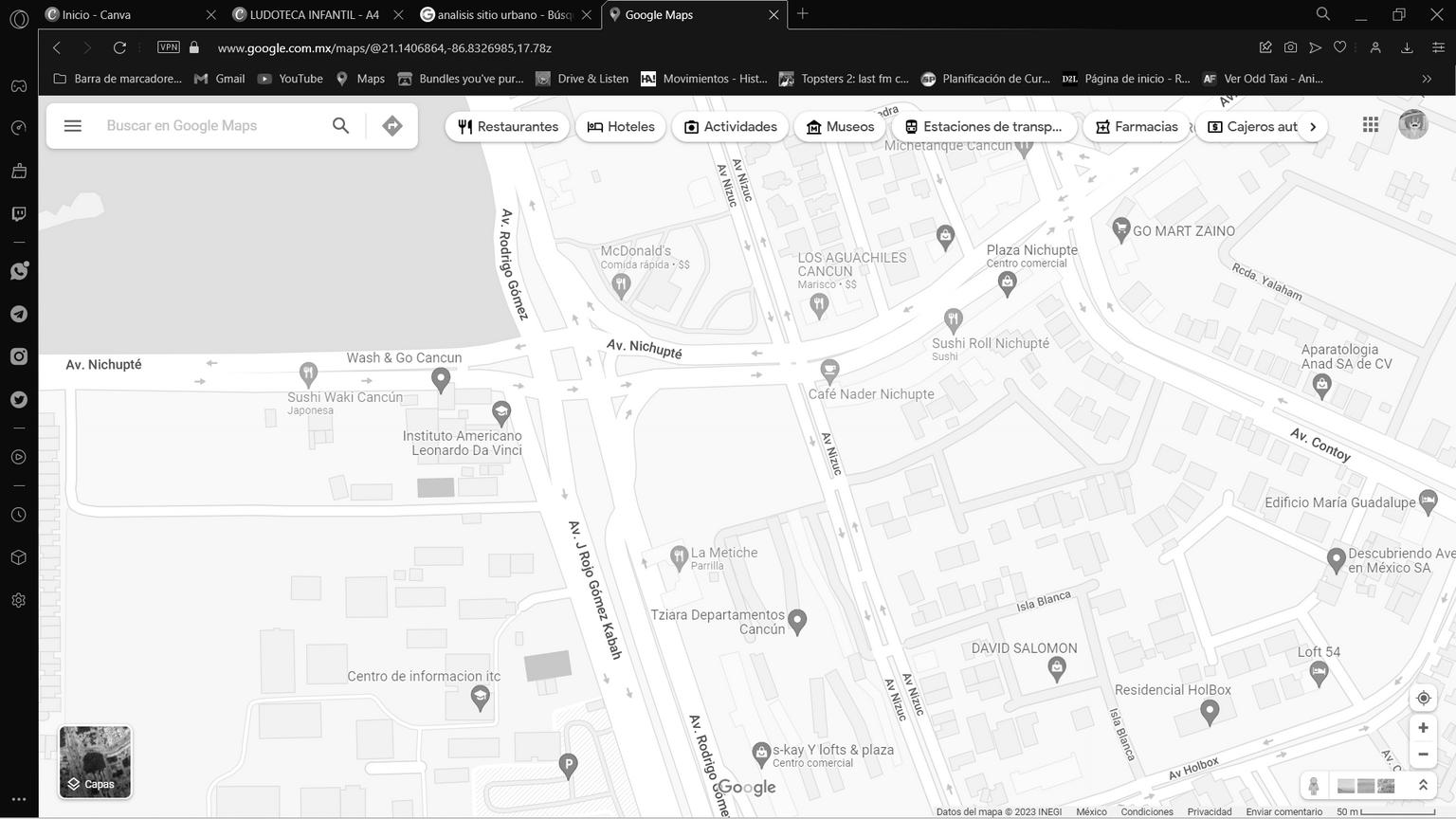
Task: Open directions with the blue arrow icon
Action: pyautogui.click(x=392, y=126)
